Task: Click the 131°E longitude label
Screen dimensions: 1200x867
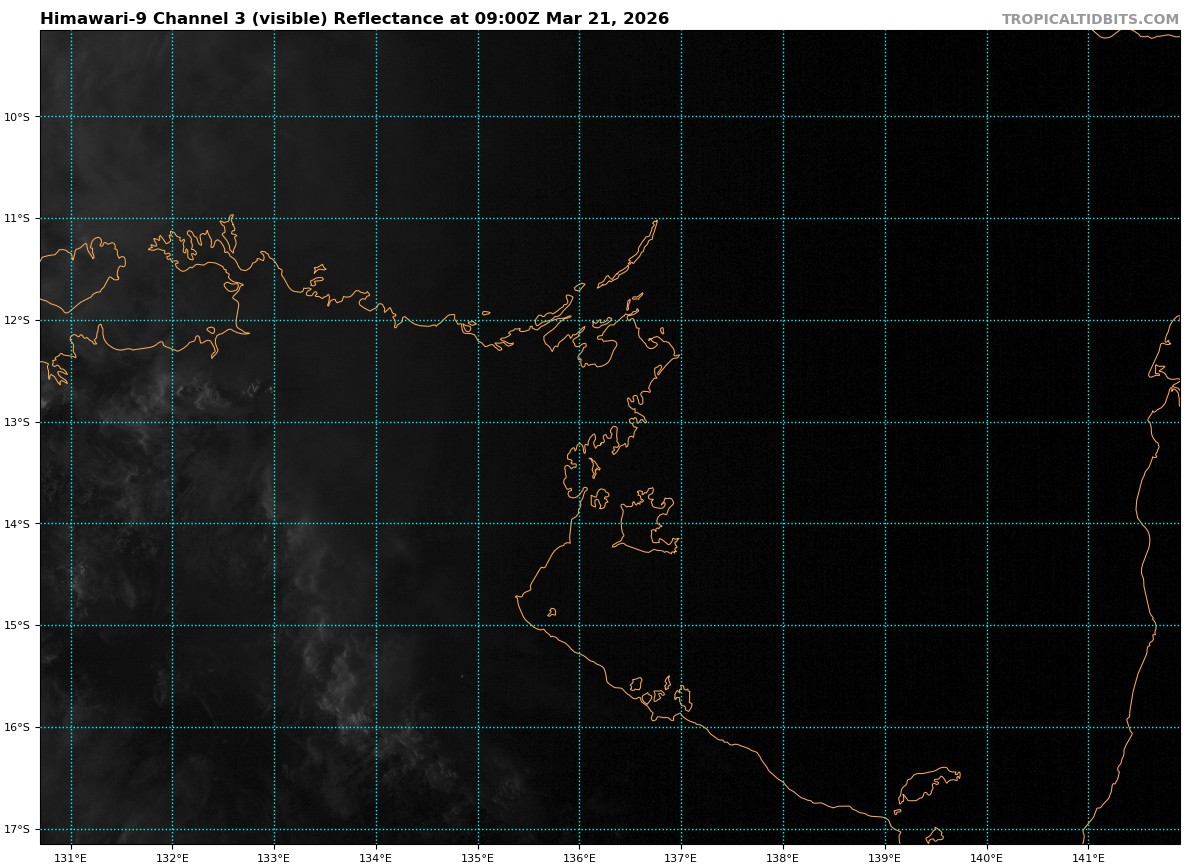Action: pos(71,857)
